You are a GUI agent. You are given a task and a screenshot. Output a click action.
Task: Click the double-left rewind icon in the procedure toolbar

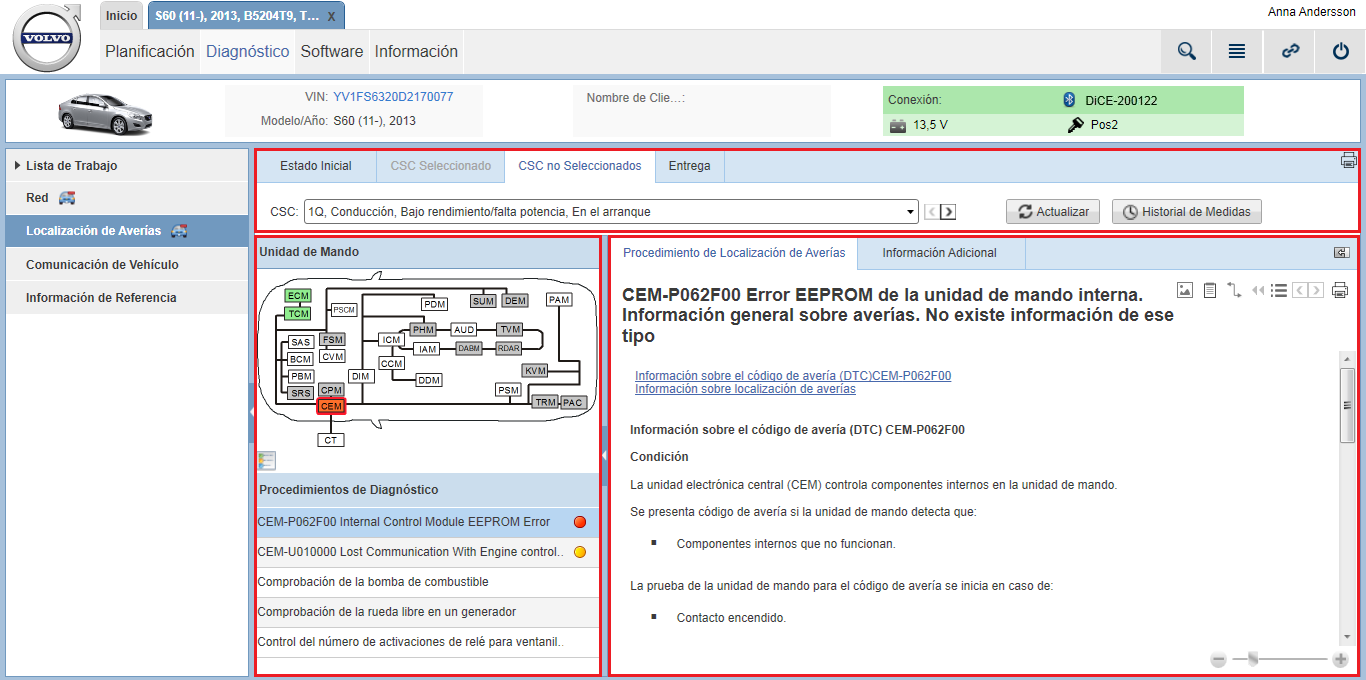click(1258, 290)
